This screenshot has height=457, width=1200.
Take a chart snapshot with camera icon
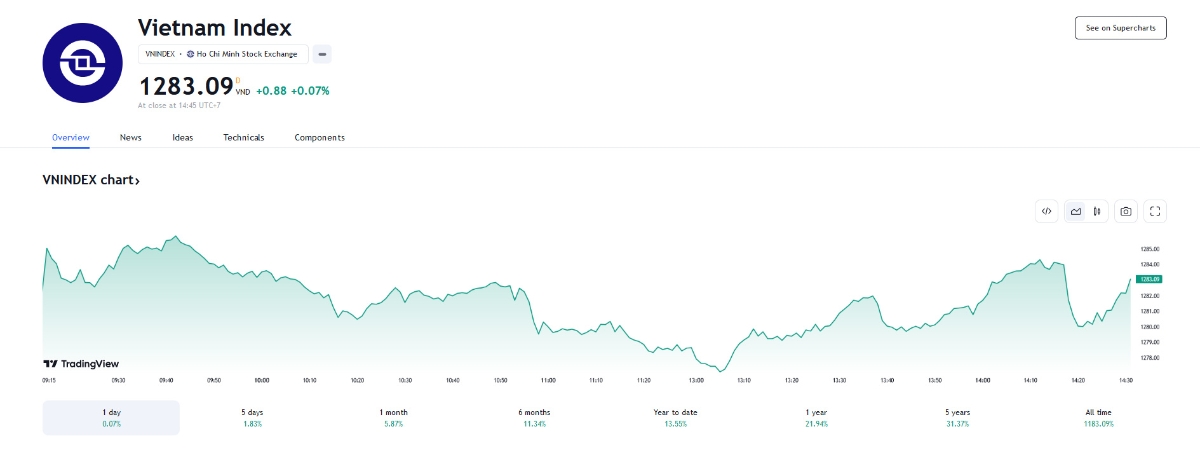(x=1126, y=211)
